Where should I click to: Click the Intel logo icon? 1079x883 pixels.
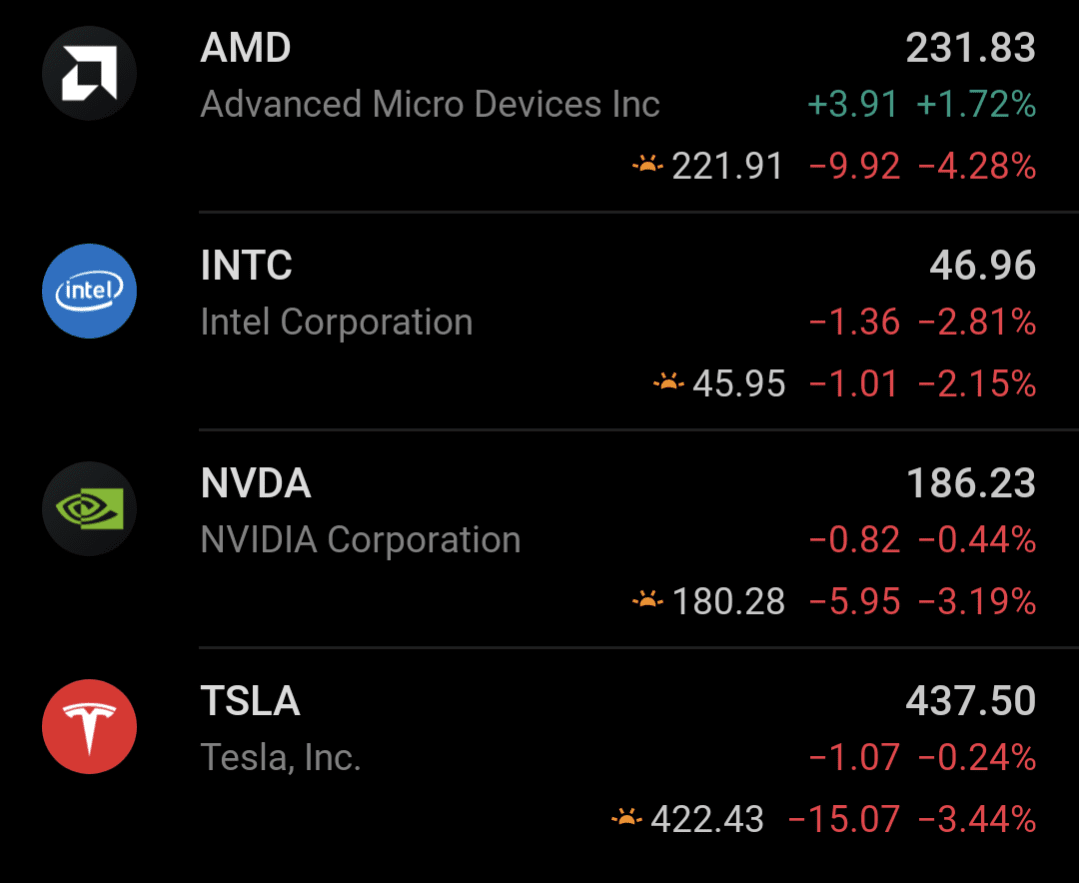(x=89, y=291)
